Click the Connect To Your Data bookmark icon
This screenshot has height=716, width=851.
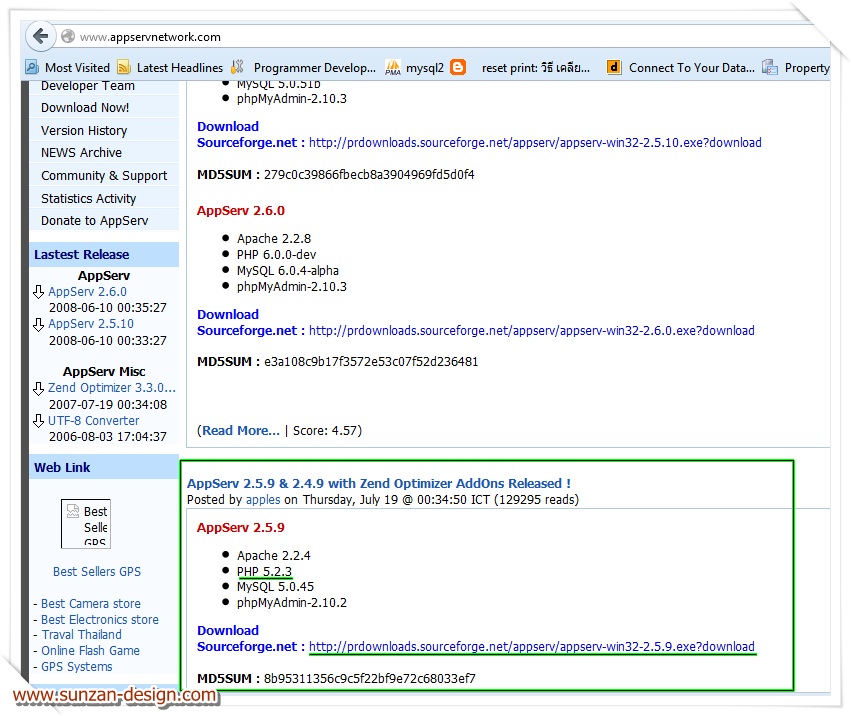coord(614,67)
